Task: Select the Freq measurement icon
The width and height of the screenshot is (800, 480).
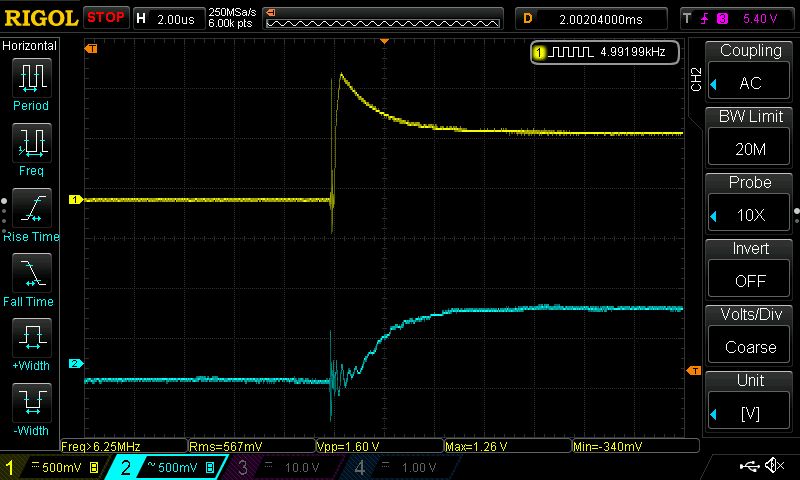Action: point(32,143)
